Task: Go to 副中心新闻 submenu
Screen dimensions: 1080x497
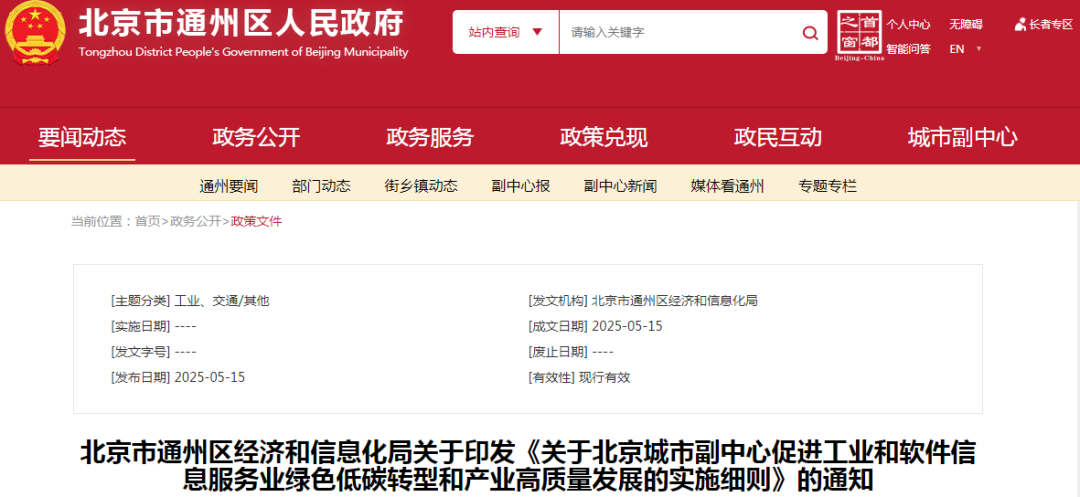Action: click(621, 186)
